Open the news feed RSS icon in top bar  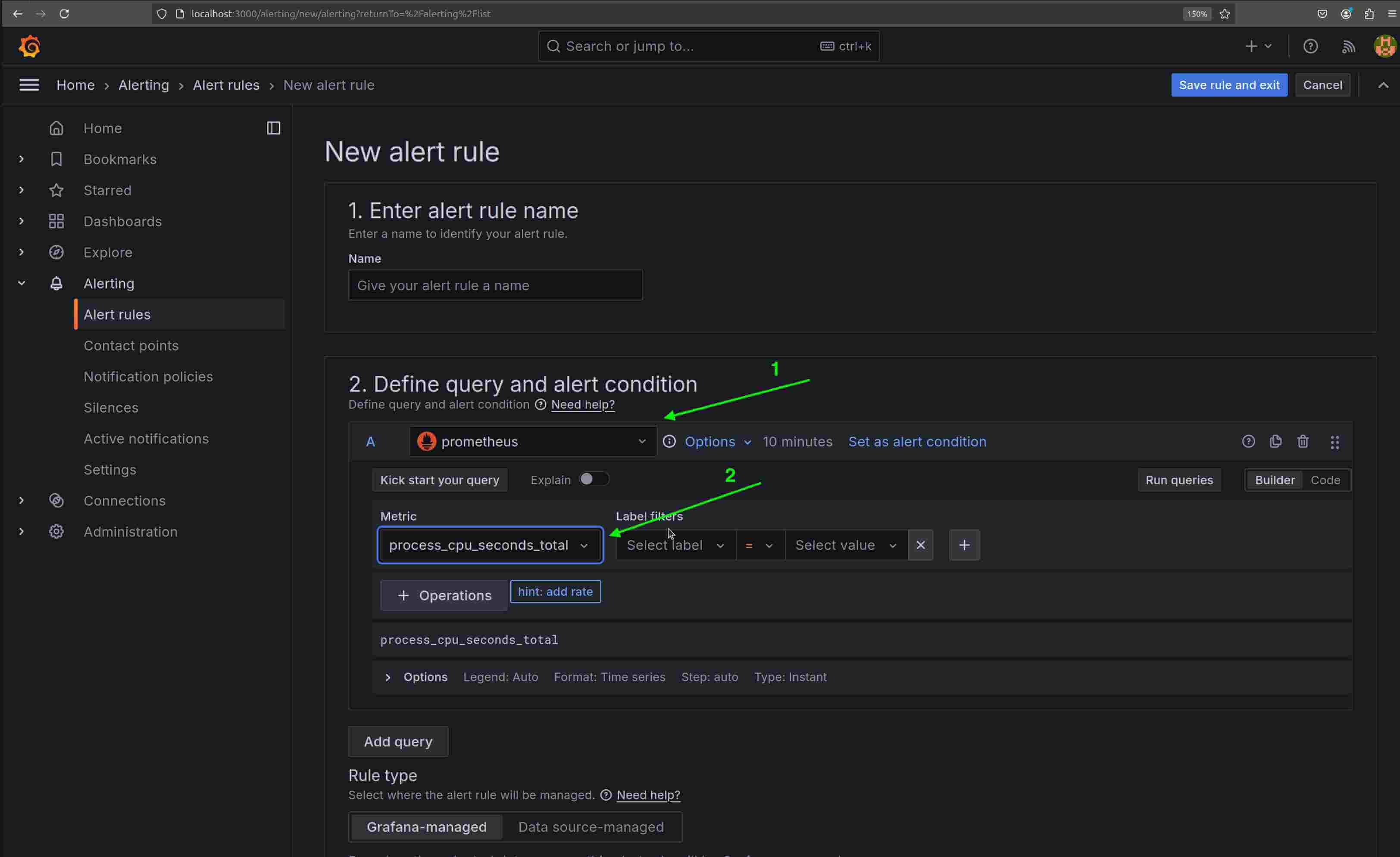tap(1348, 46)
